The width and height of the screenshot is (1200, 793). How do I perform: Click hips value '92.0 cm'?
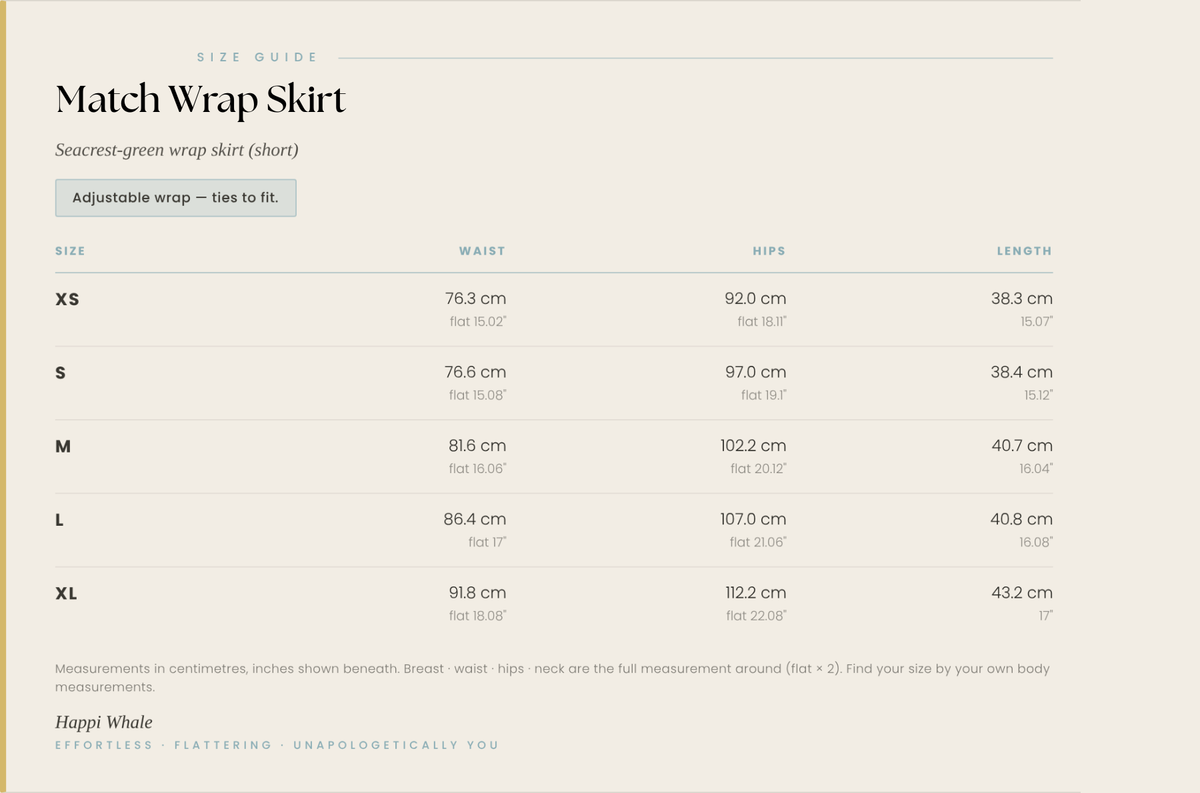pos(755,298)
